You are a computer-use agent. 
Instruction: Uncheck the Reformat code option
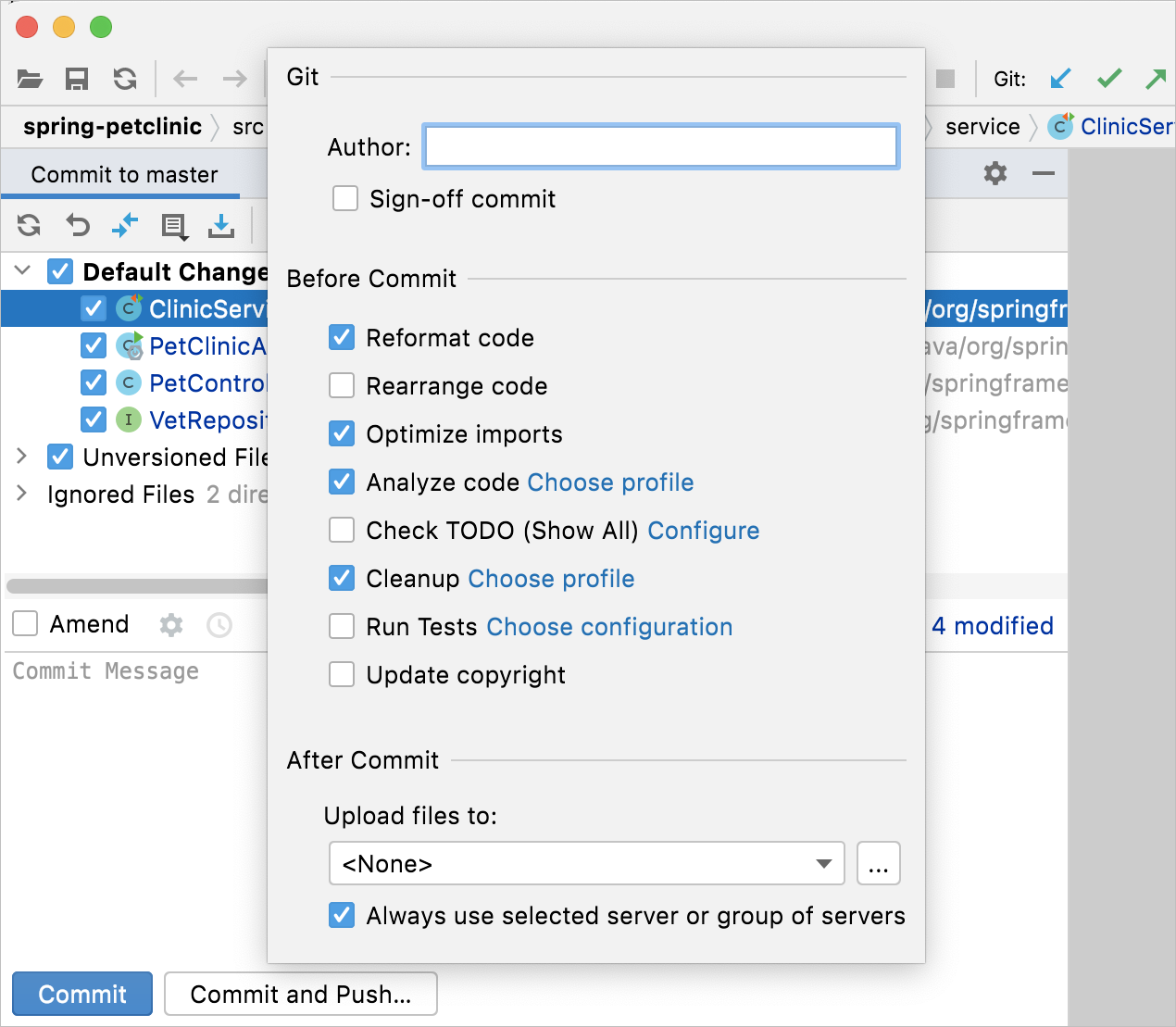pos(342,337)
